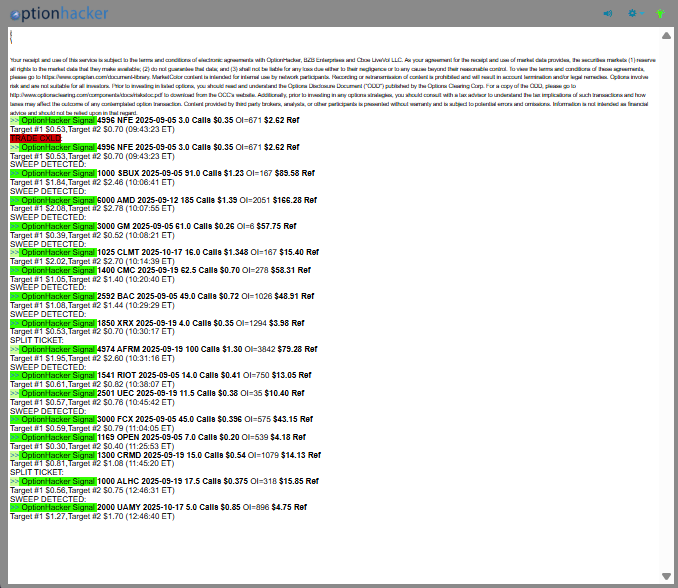Click the green connection status light icon

660,14
